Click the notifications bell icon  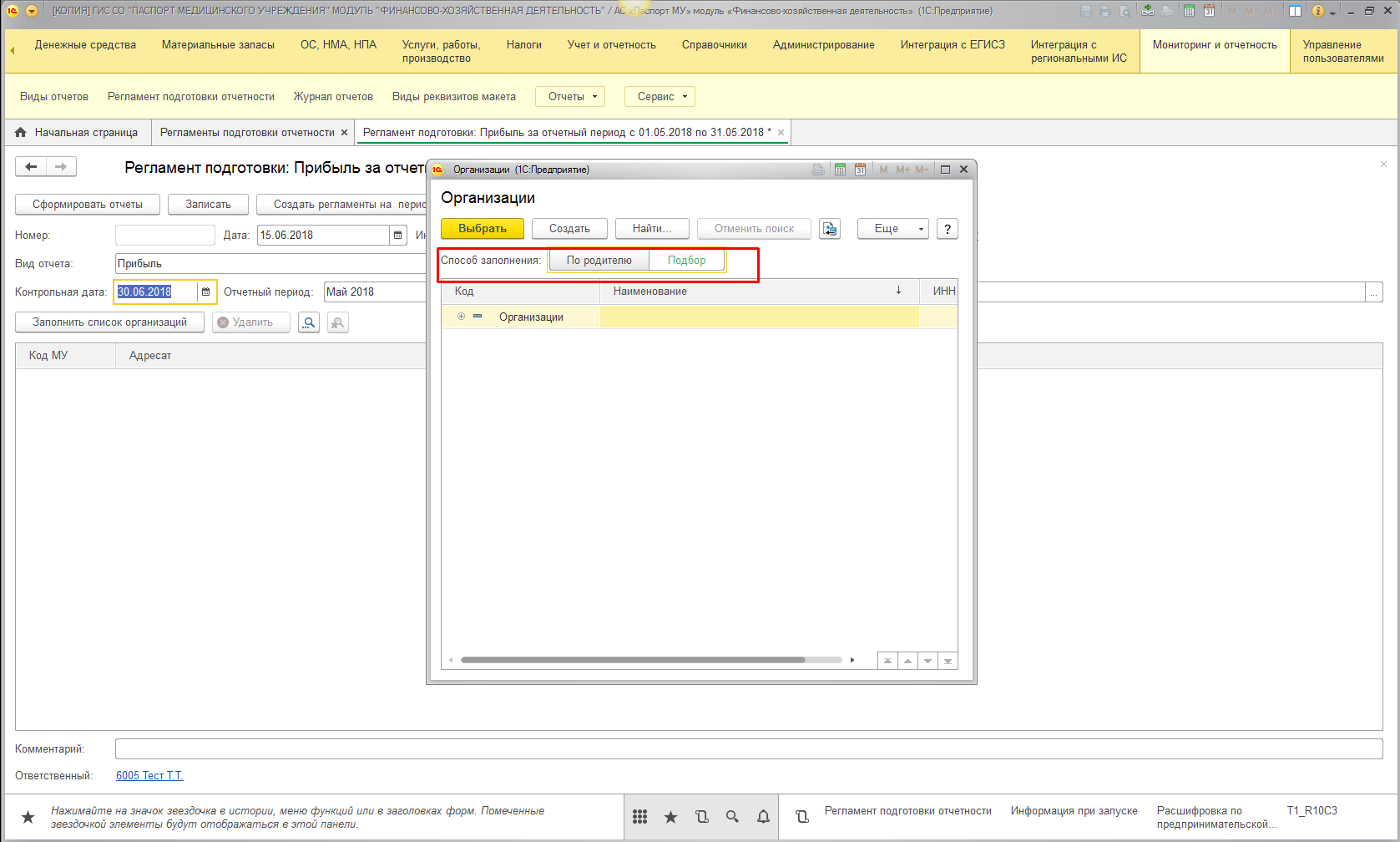tap(763, 817)
